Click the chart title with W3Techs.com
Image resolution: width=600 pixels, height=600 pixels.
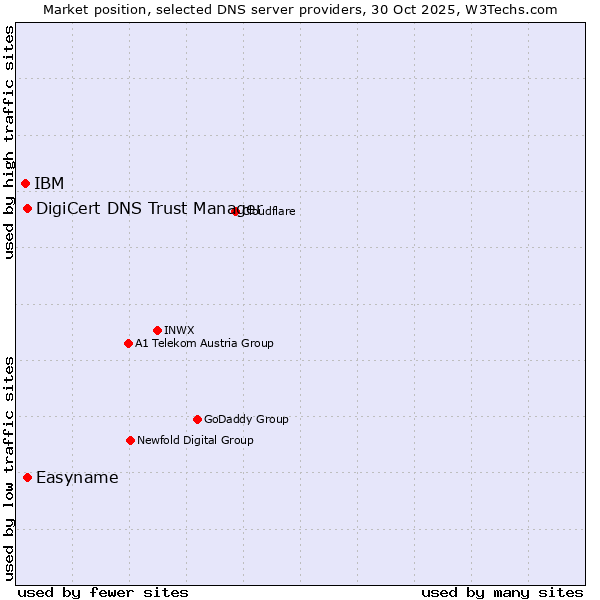tap(300, 9)
